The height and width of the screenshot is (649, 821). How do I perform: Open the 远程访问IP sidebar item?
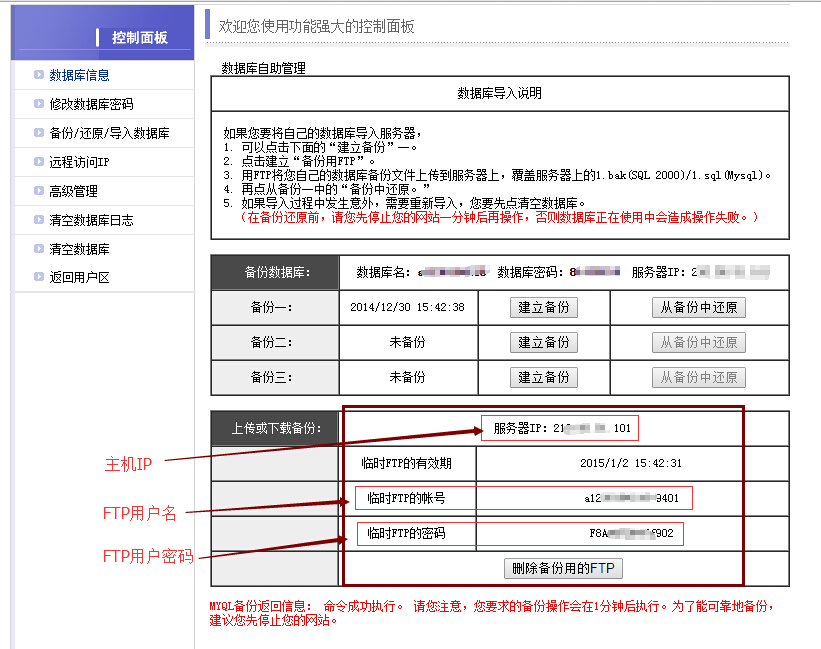[x=79, y=162]
